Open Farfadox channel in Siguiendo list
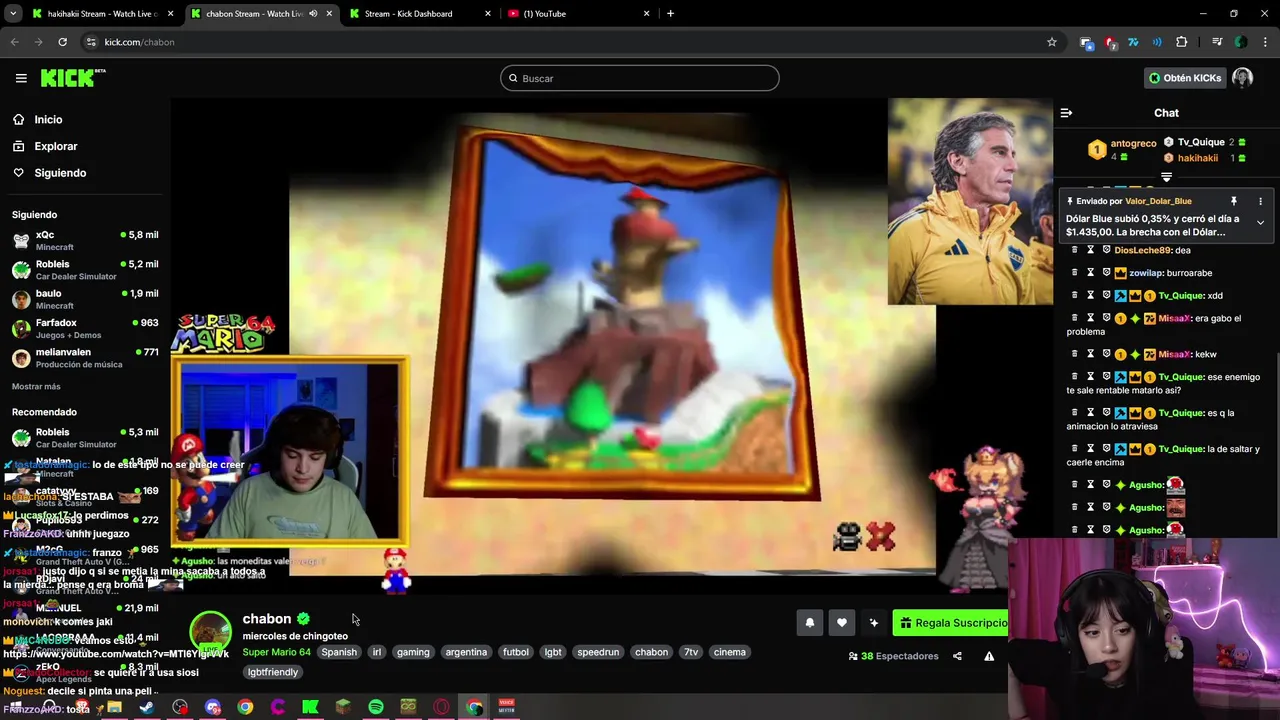 (84, 328)
